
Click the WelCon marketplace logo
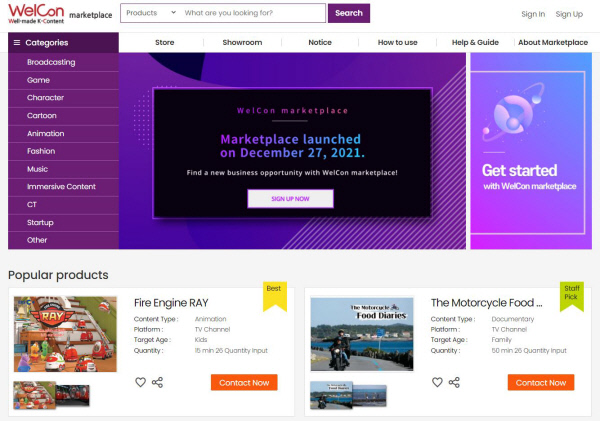59,14
